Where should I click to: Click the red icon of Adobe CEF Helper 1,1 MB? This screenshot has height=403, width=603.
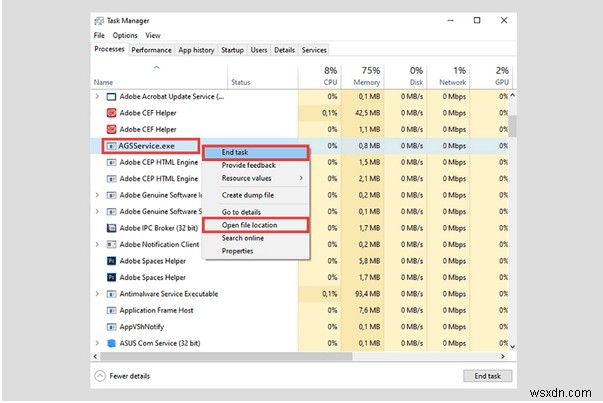coord(111,130)
